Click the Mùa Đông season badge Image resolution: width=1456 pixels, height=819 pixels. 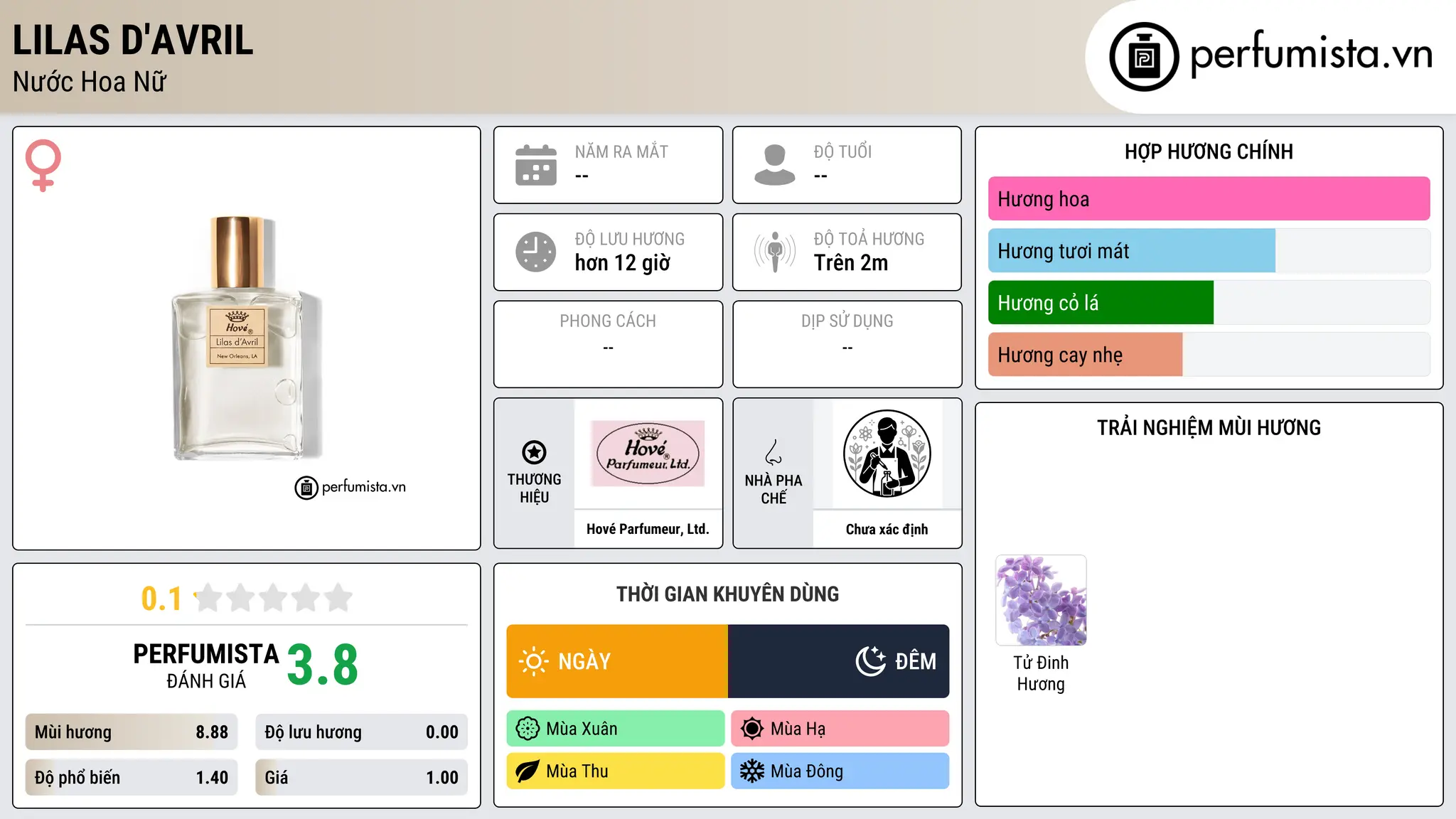[x=840, y=771]
